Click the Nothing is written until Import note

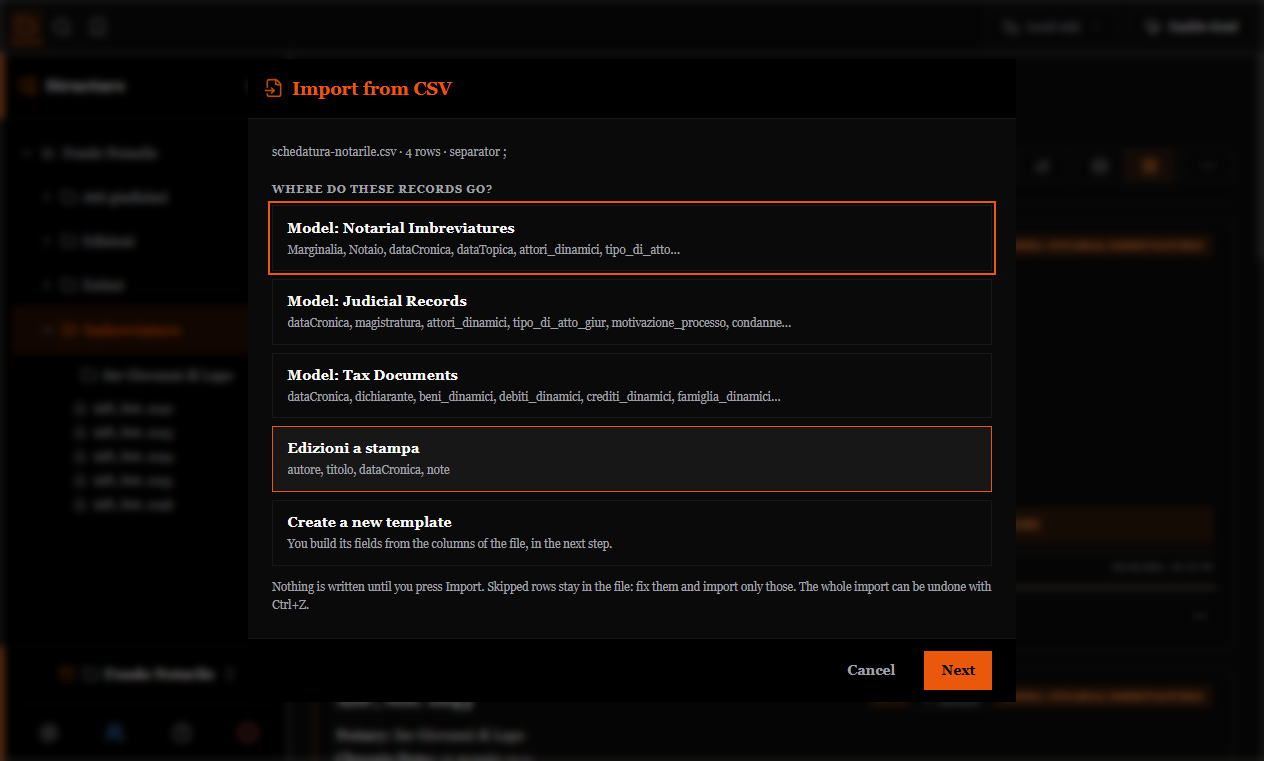point(632,595)
